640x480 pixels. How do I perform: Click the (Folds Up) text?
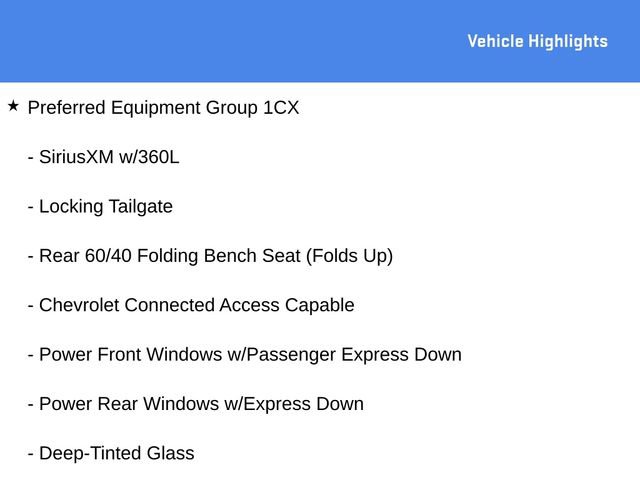(x=350, y=256)
